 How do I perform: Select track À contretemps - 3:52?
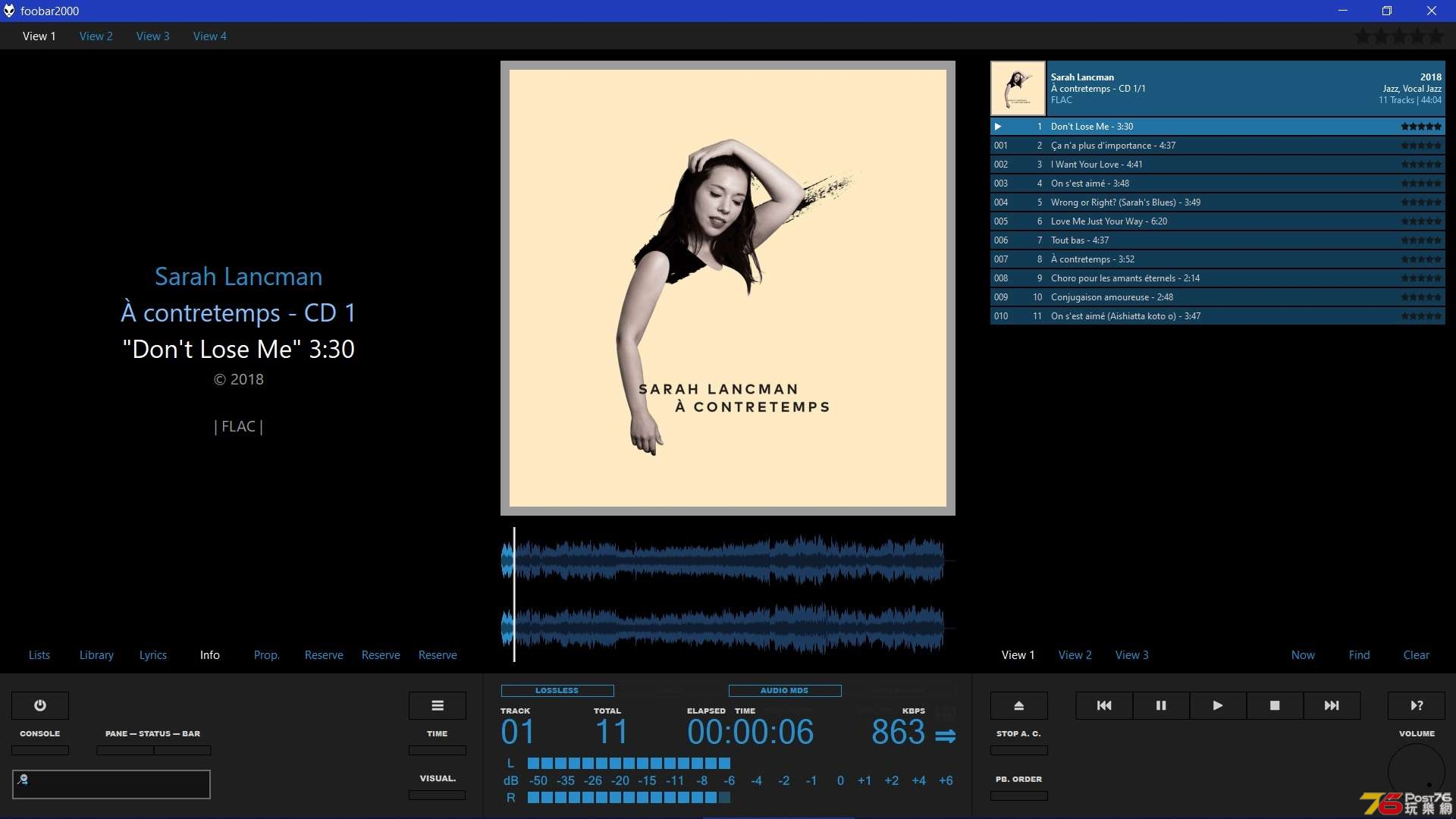1218,259
